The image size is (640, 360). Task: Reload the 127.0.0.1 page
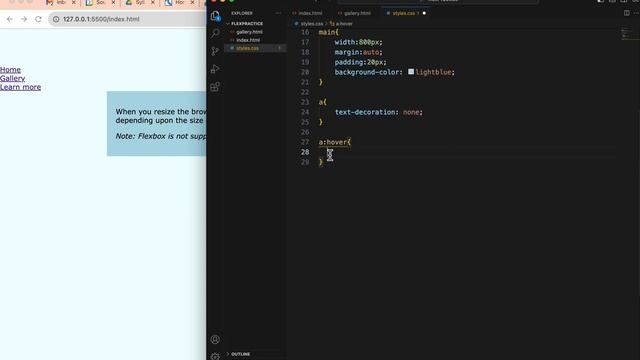coord(38,19)
